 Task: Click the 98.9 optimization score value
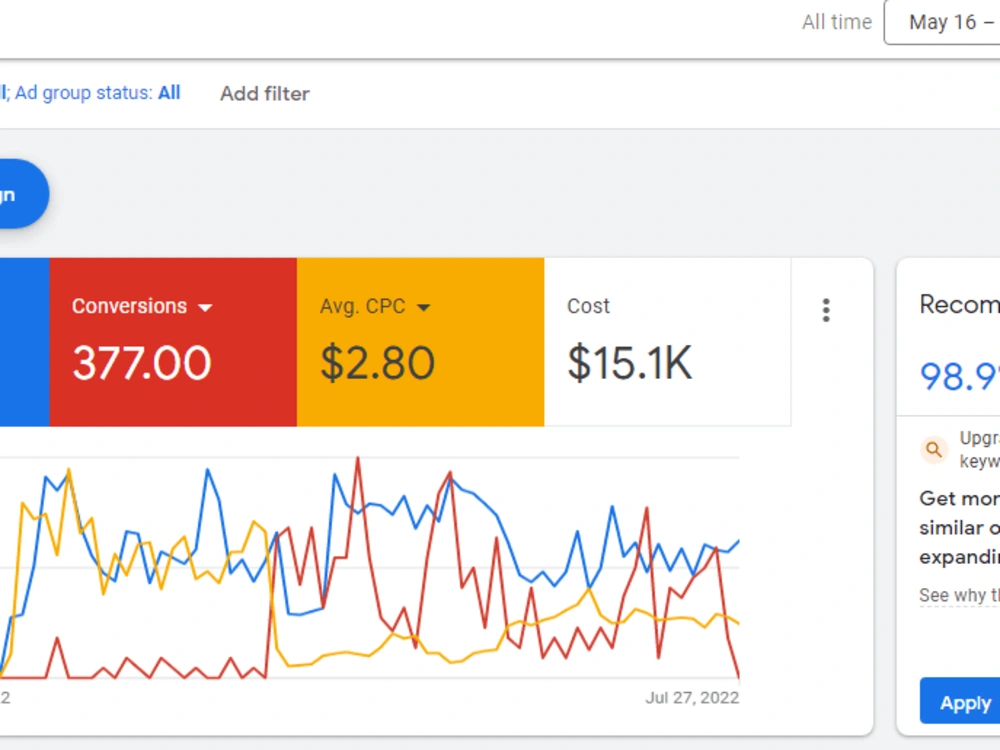[x=959, y=376]
